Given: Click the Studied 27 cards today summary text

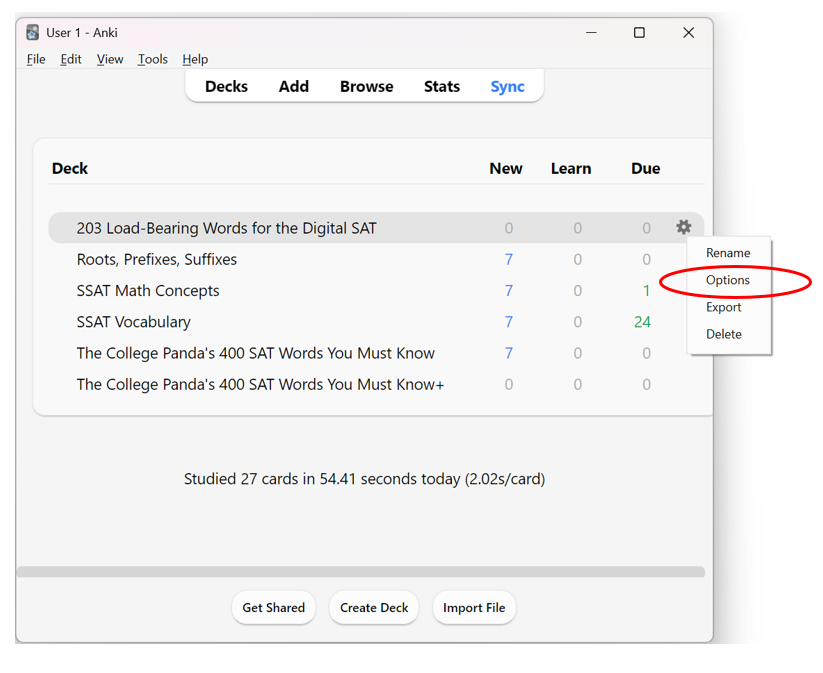Looking at the screenshot, I should (x=364, y=479).
